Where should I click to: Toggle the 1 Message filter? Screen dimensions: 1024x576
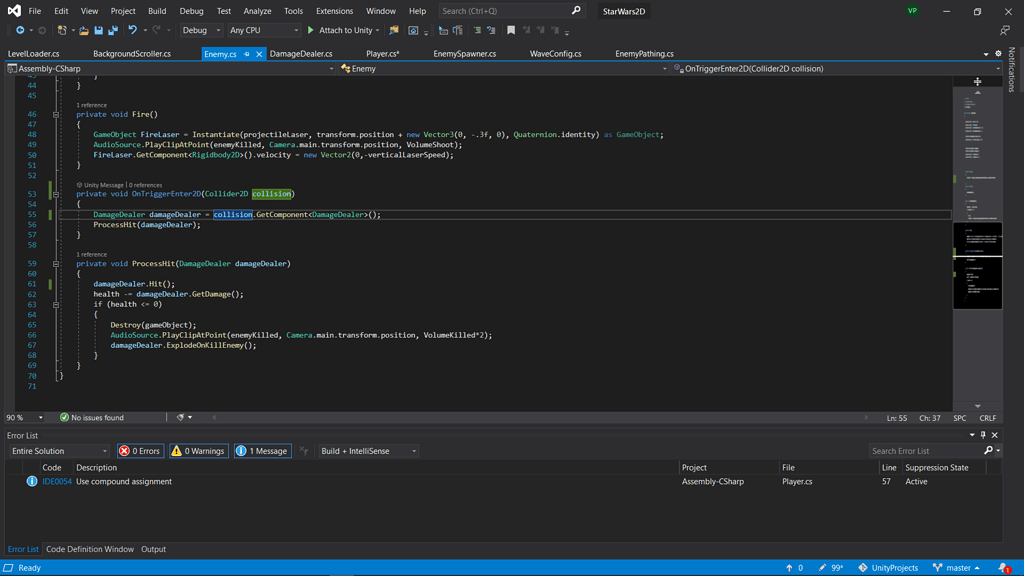263,451
